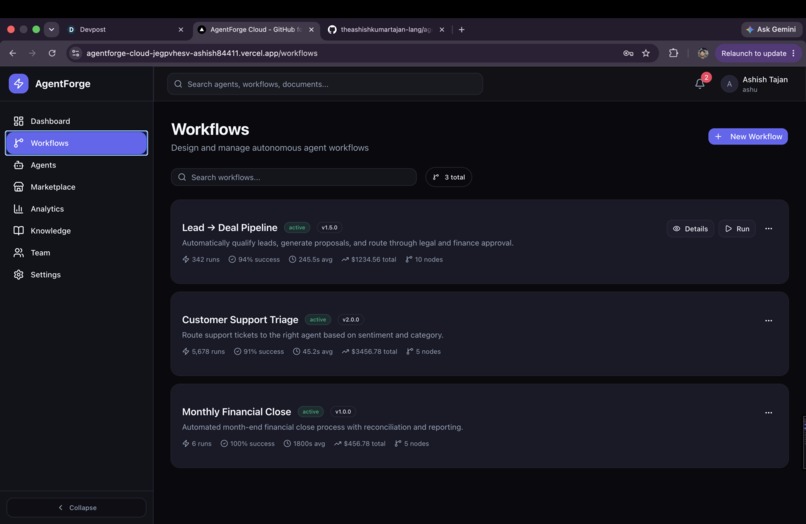This screenshot has width=806, height=524.
Task: Click the 342 runs stat
Action: pos(201,259)
